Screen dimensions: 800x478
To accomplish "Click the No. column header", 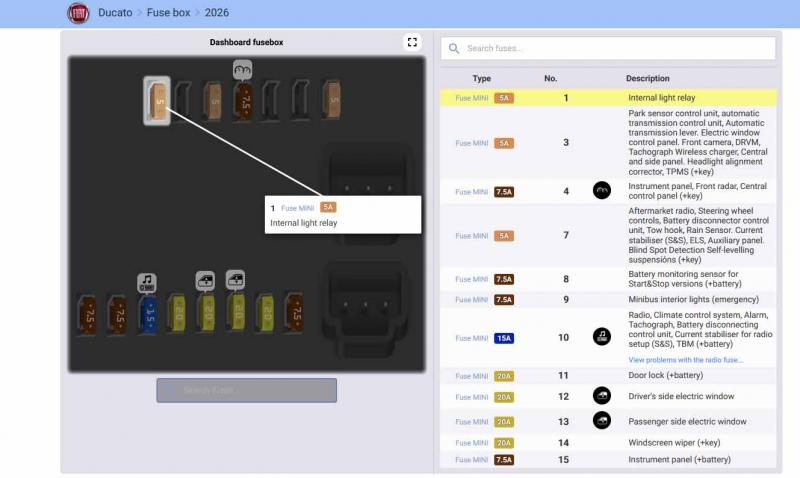I will pyautogui.click(x=551, y=79).
